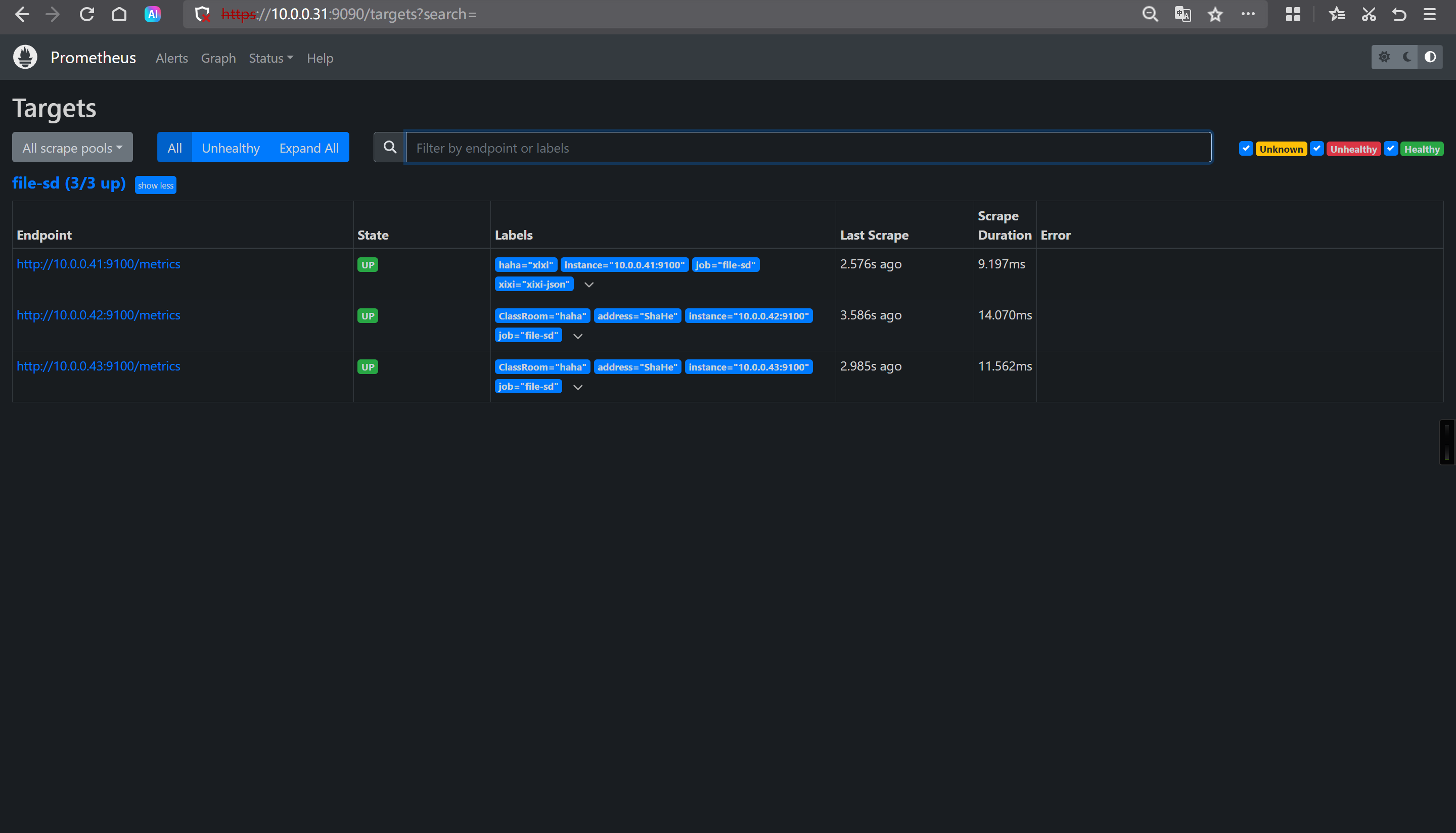This screenshot has width=1456, height=833.
Task: Open the AI assistant icon
Action: coord(152,14)
